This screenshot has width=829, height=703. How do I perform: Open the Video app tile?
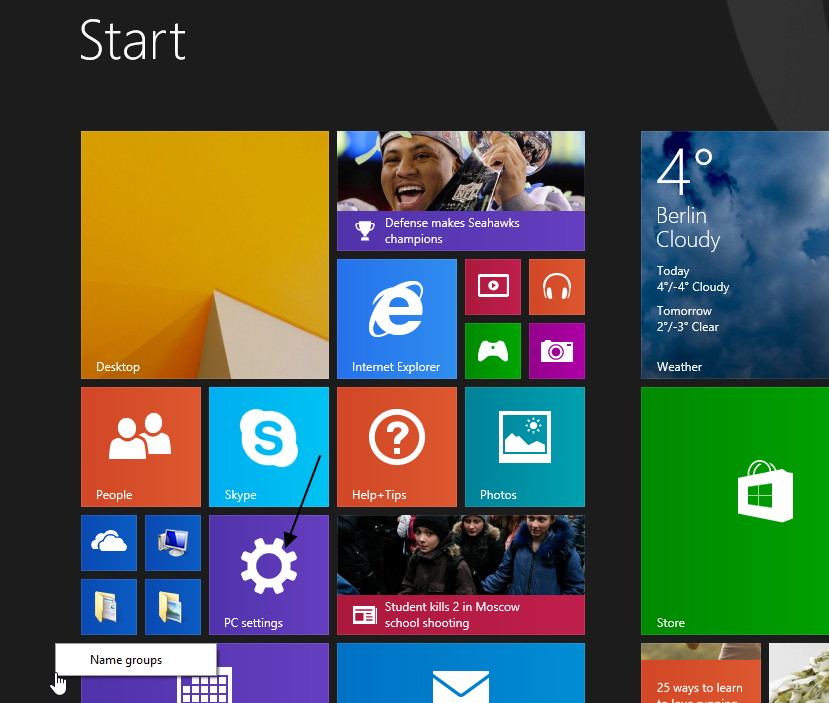[493, 287]
